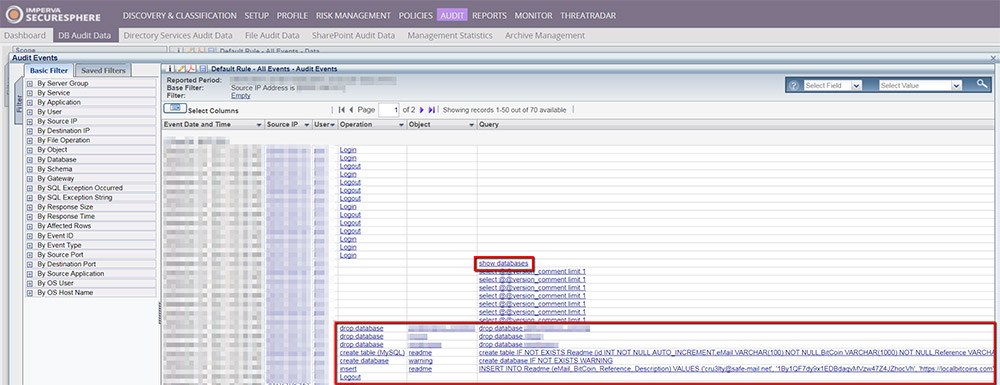Image resolution: width=1000 pixels, height=385 pixels.
Task: Switch to the File Audit Data tab
Action: point(272,36)
